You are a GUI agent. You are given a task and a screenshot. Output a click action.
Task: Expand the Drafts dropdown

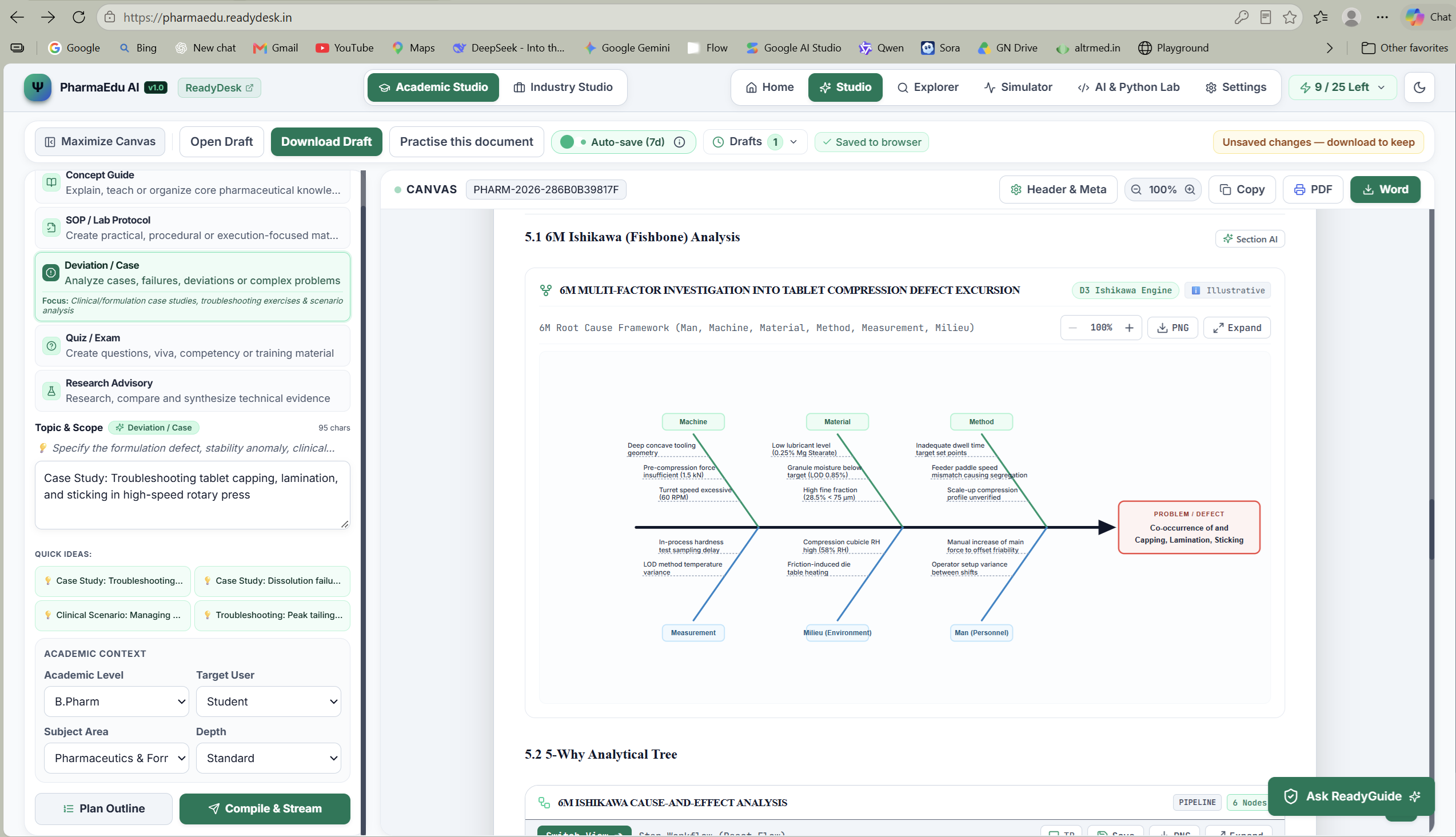pyautogui.click(x=755, y=142)
